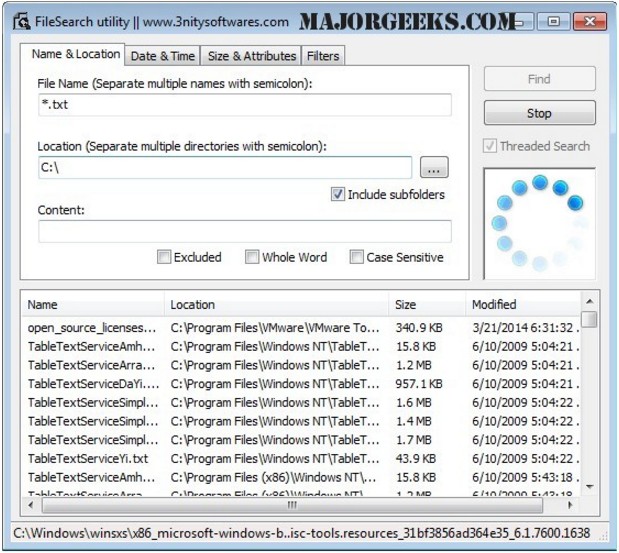Click the Location input field
The width and height of the screenshot is (619, 553).
click(x=225, y=167)
